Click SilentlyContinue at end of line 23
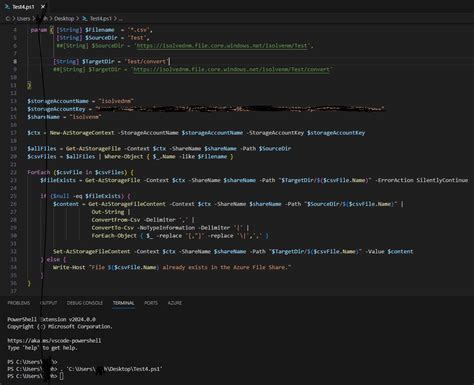This screenshot has width=474, height=385. tap(442, 180)
